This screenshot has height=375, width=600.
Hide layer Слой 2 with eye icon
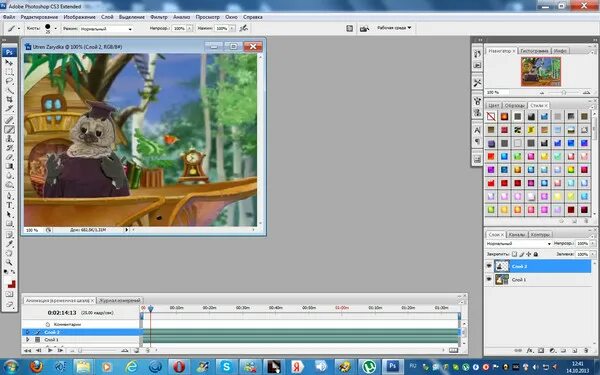[489, 266]
